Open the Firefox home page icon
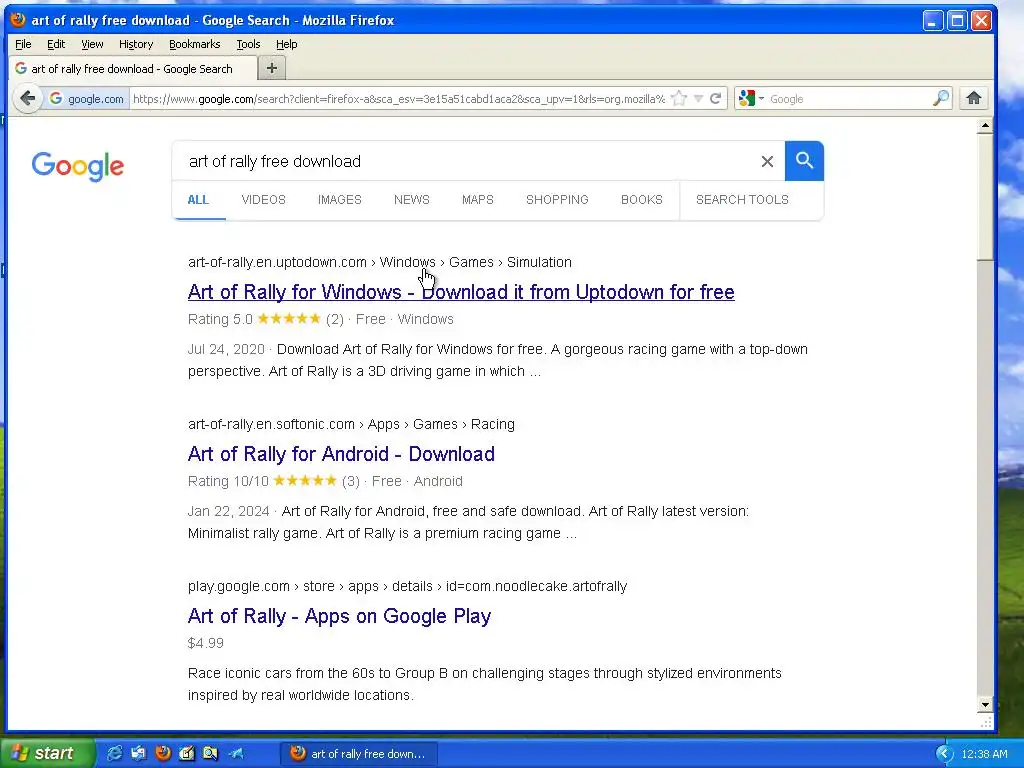Image resolution: width=1024 pixels, height=768 pixels. coord(974,99)
